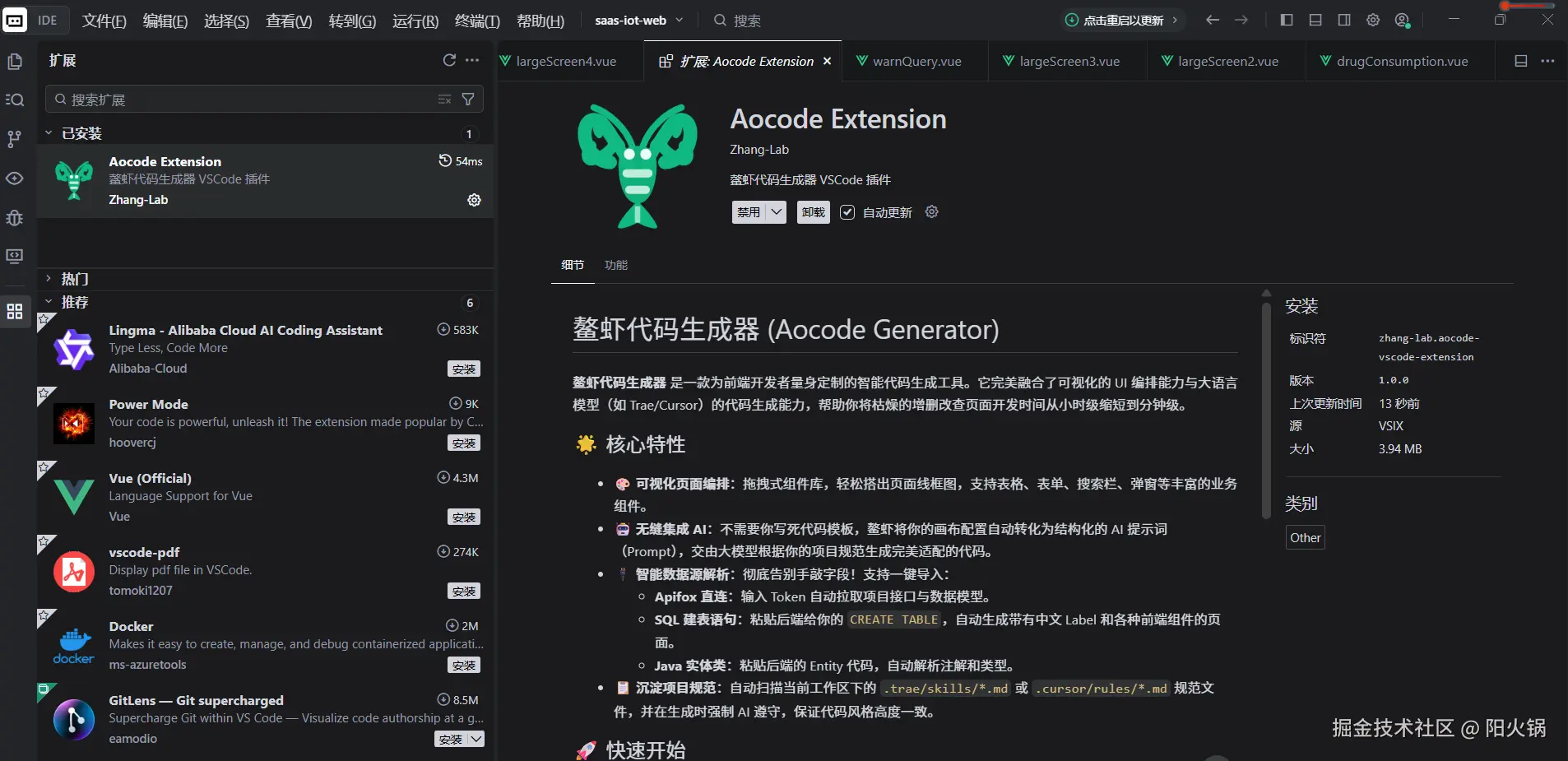Collapse the Installed extensions section
The image size is (1568, 761).
[x=49, y=133]
